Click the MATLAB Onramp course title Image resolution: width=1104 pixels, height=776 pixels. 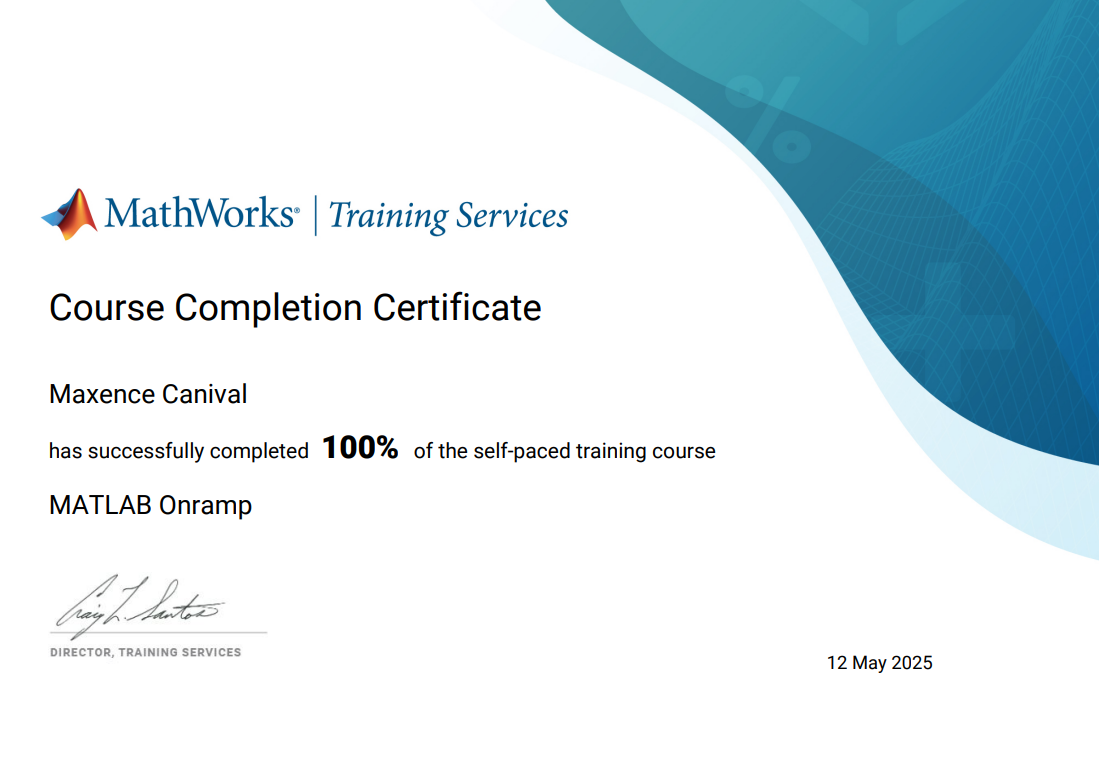(x=150, y=505)
